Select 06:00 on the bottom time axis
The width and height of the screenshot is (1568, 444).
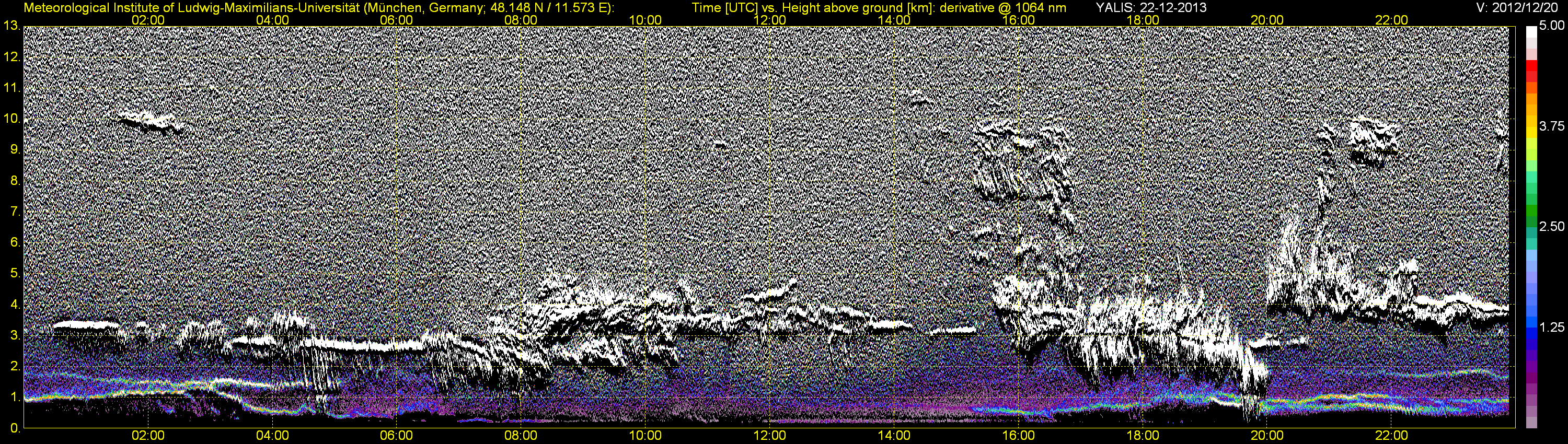click(x=396, y=436)
